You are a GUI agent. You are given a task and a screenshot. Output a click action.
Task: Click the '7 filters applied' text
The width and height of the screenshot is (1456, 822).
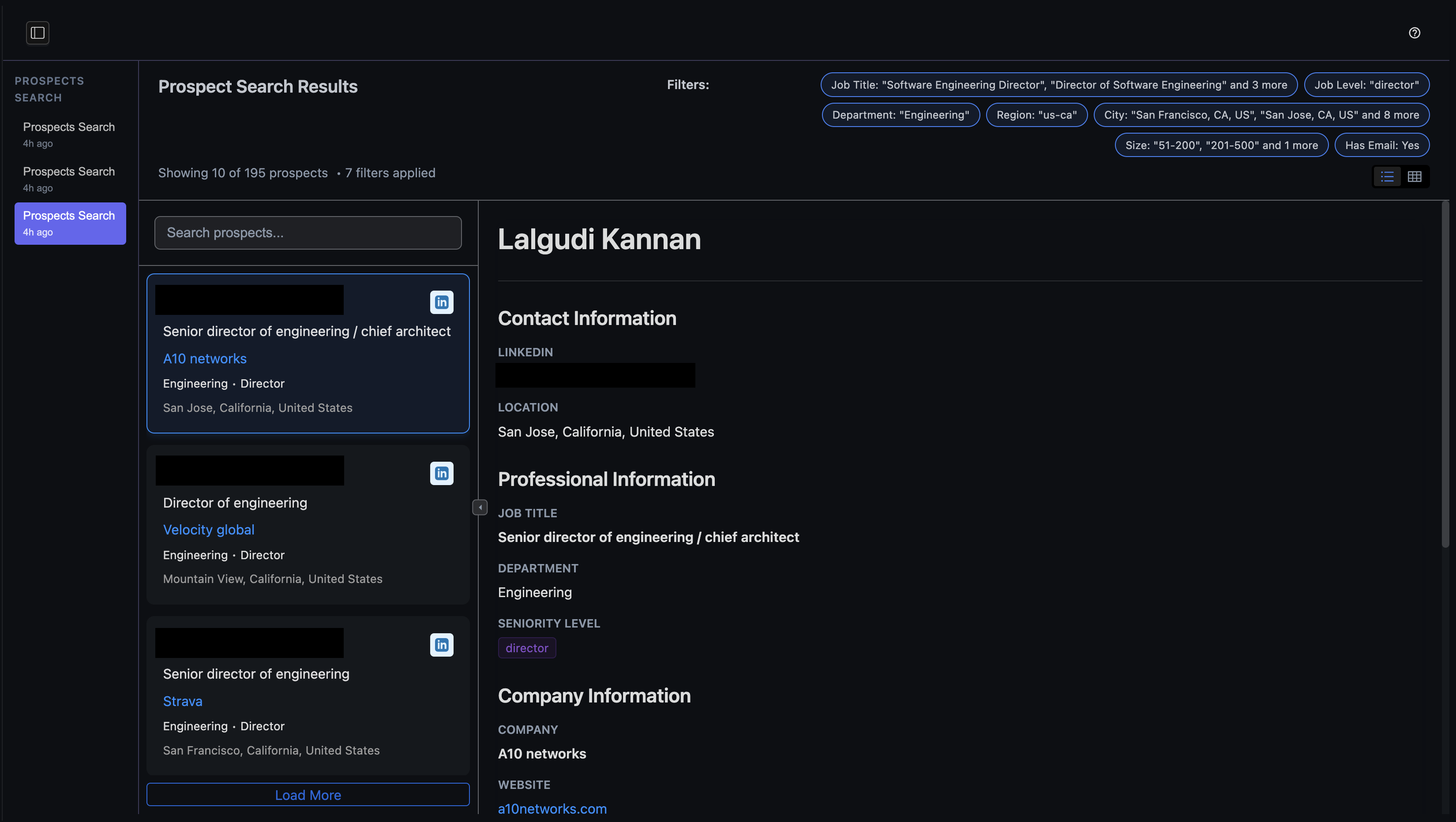click(390, 173)
